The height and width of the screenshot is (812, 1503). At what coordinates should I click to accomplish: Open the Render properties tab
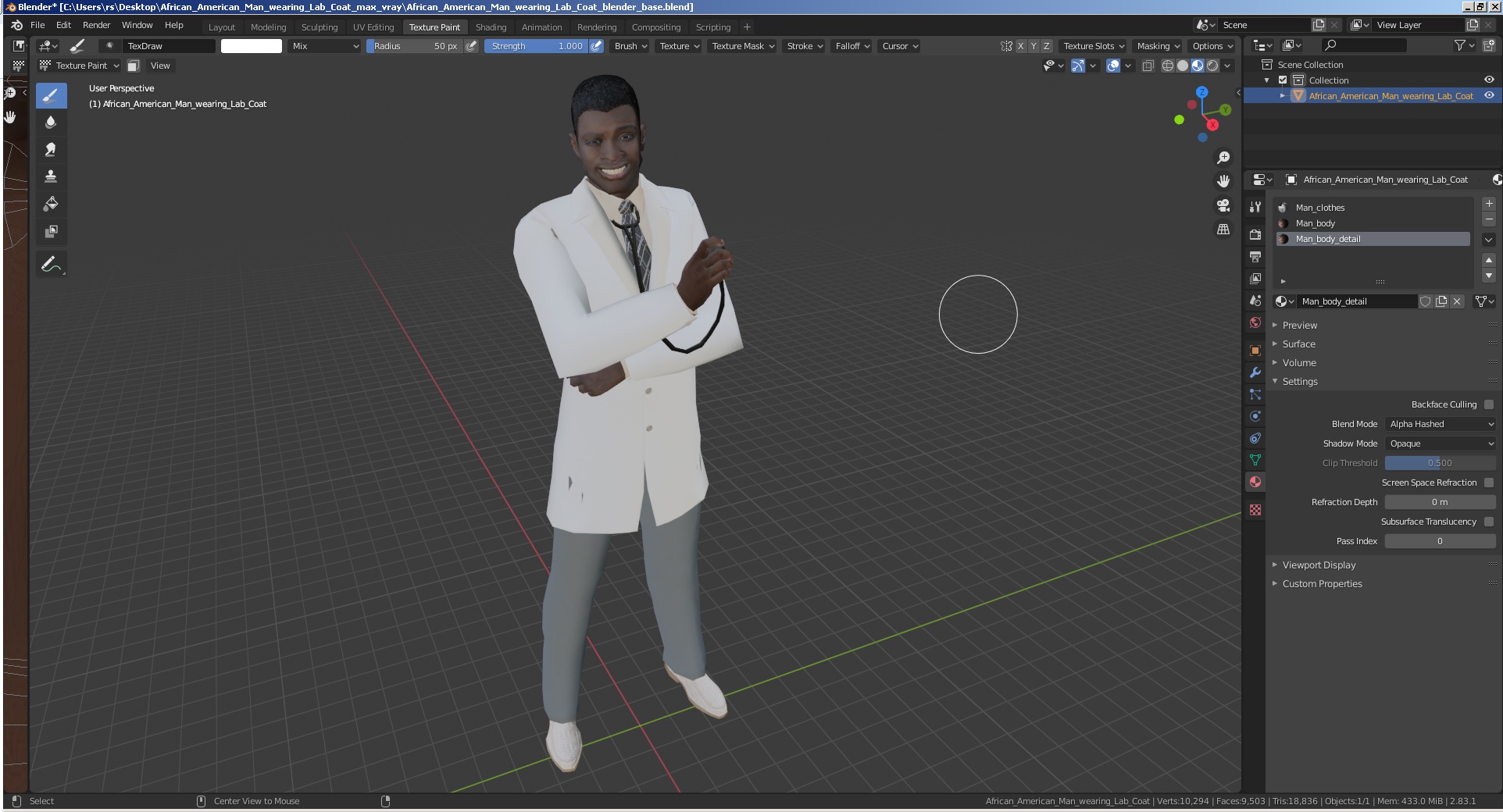click(x=1255, y=235)
